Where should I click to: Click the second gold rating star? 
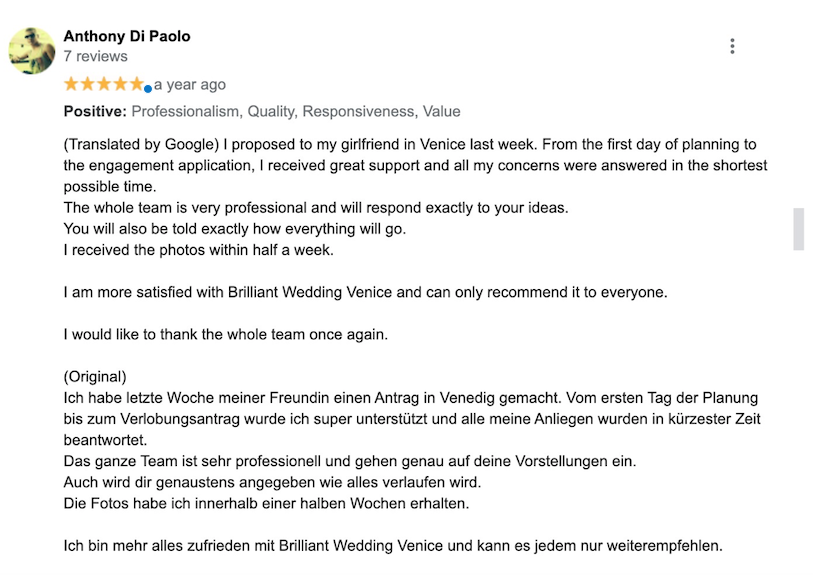(88, 84)
